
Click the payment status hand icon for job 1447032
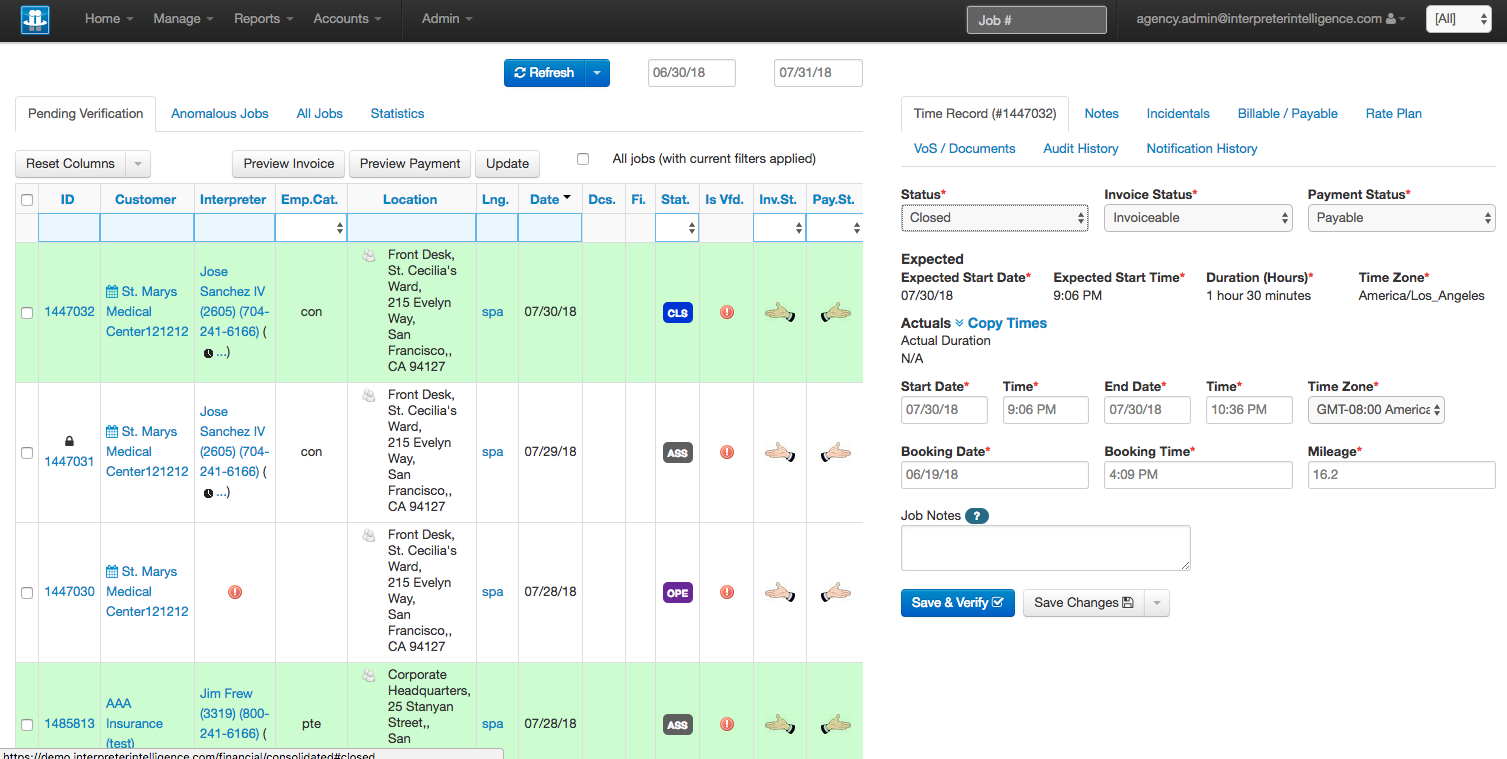coord(835,312)
